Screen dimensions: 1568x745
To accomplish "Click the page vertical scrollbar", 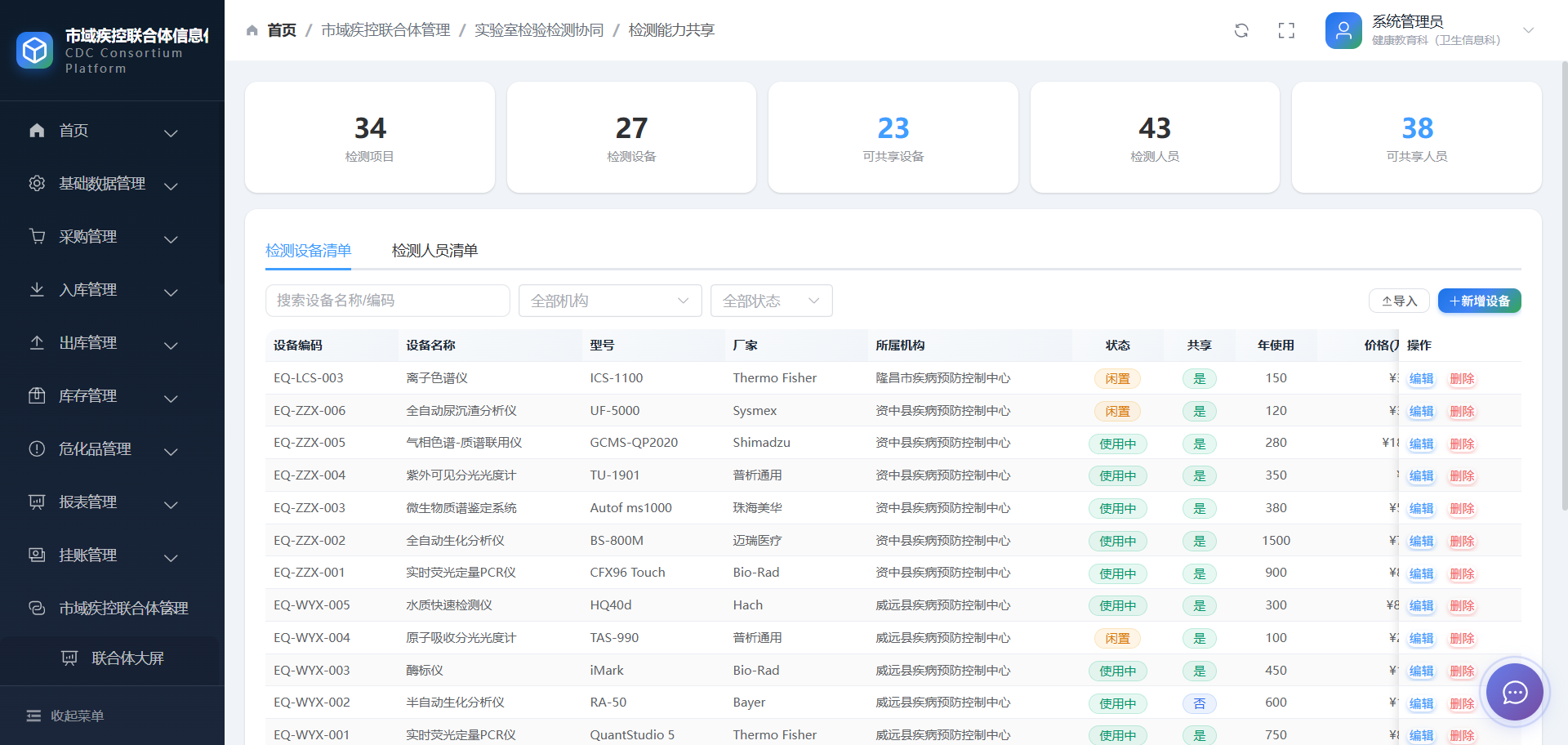I will click(1564, 286).
